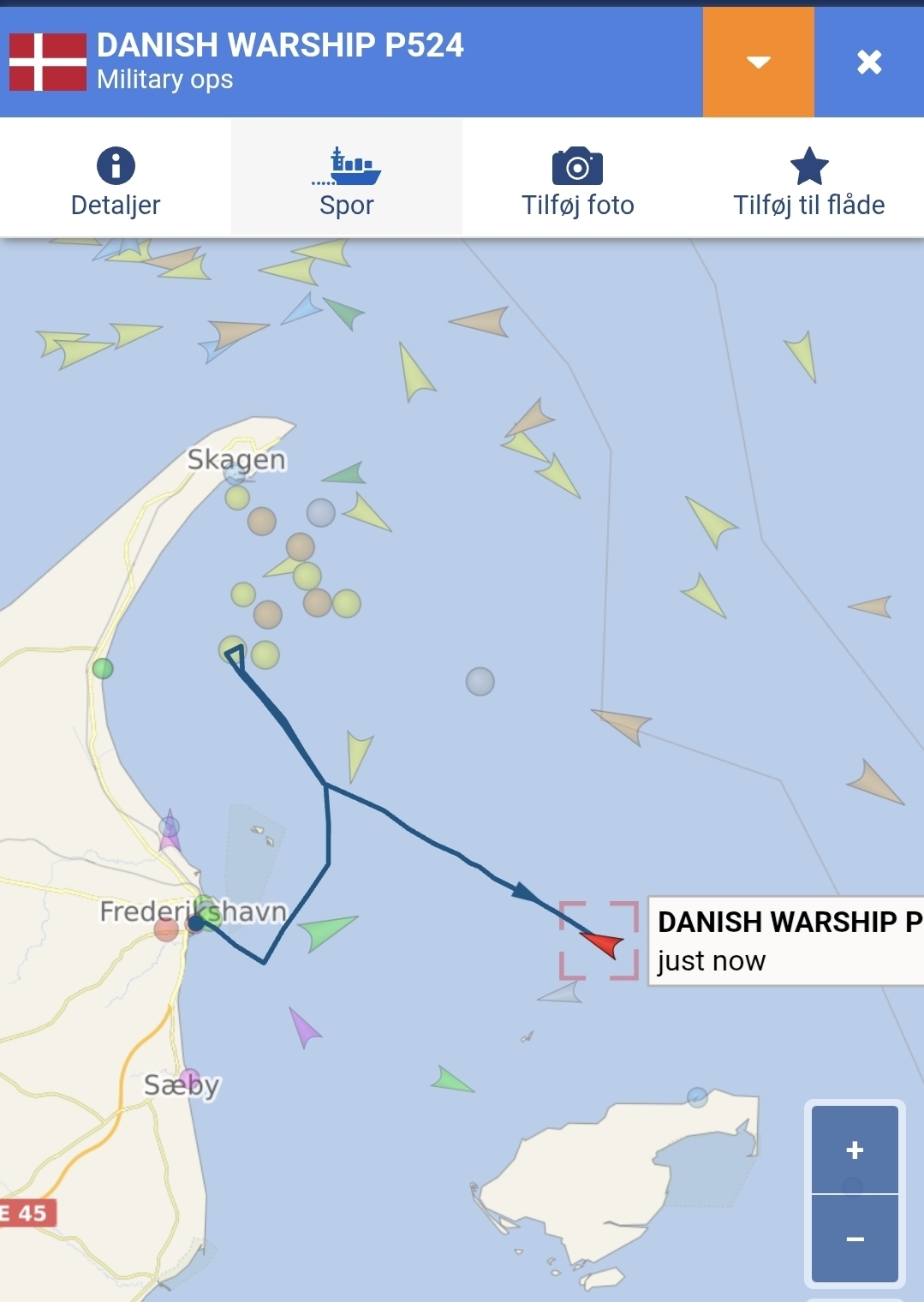Viewport: 924px width, 1302px height.
Task: Expand the orange dropdown arrow in header
Action: (x=759, y=62)
